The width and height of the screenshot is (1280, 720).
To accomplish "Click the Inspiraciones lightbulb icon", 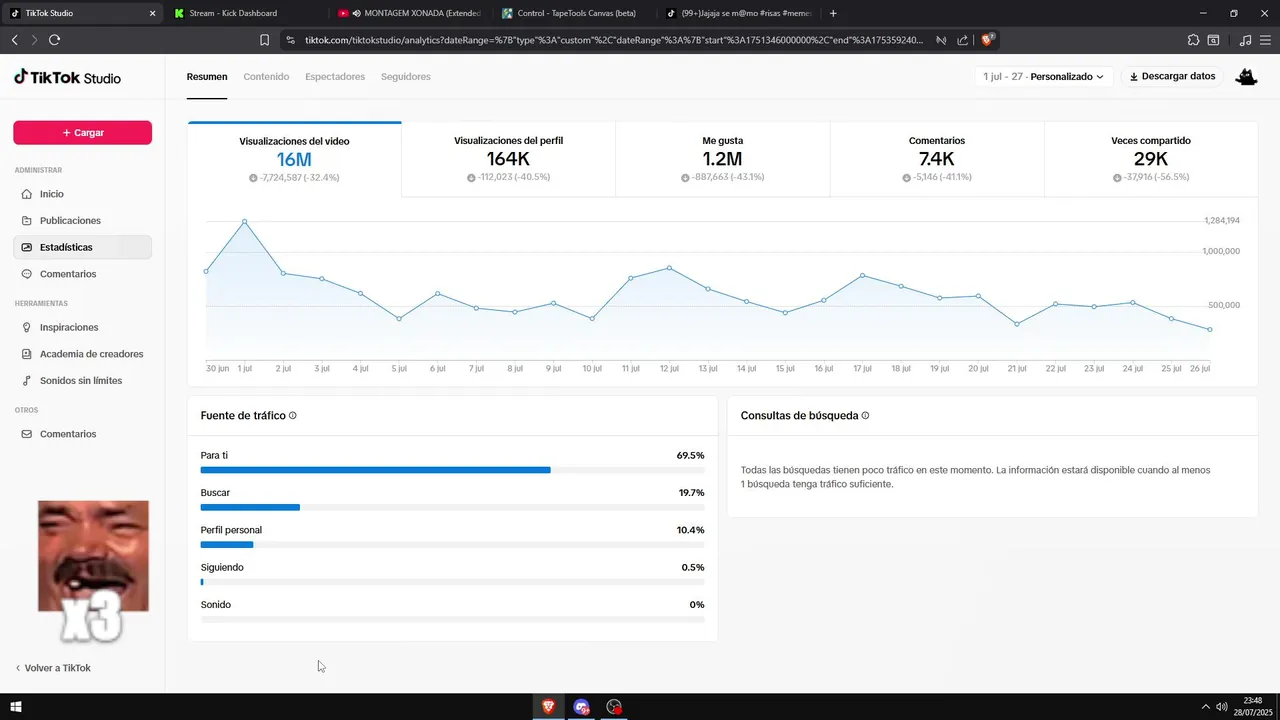I will tap(26, 327).
